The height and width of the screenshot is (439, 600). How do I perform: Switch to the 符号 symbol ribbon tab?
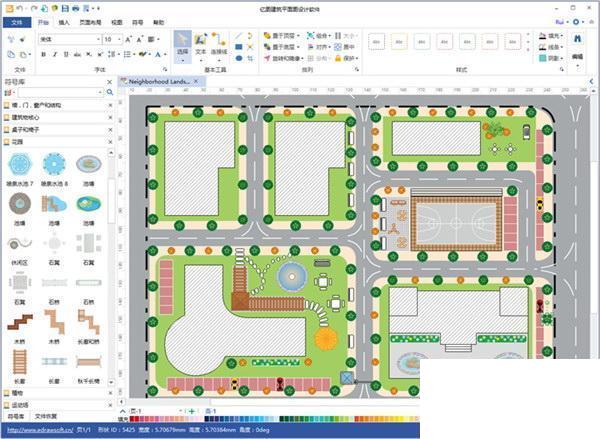pos(137,22)
